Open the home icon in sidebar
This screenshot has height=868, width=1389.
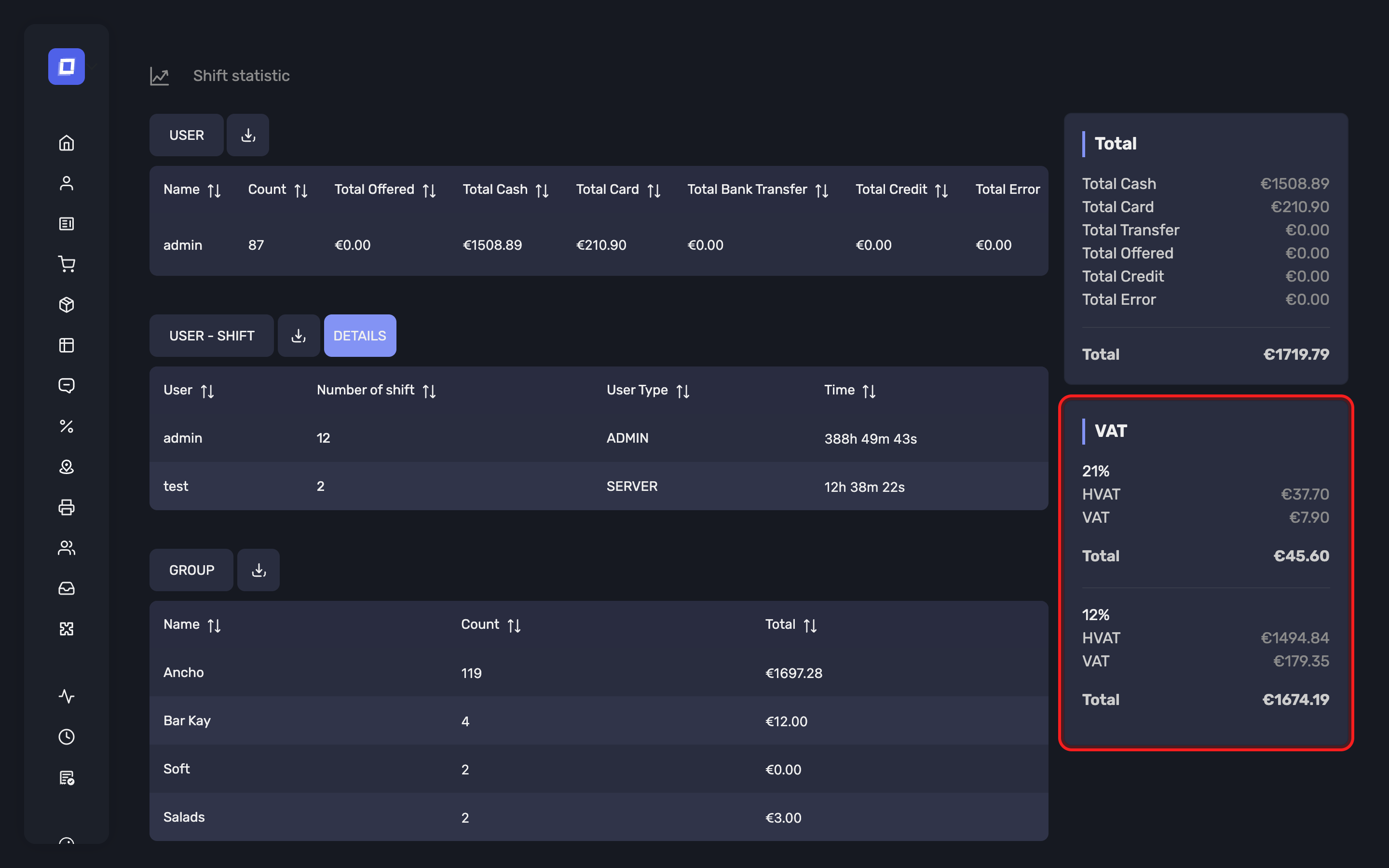pos(67,142)
